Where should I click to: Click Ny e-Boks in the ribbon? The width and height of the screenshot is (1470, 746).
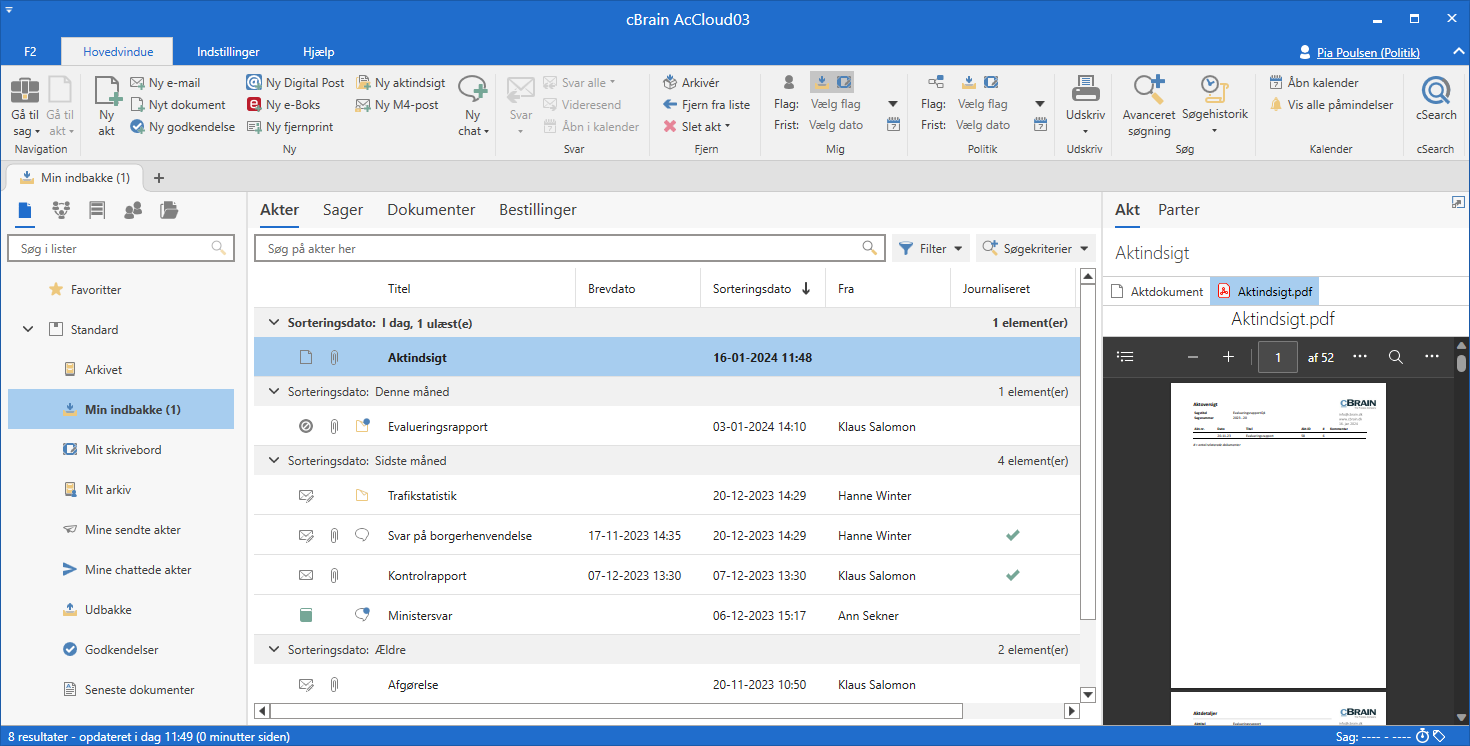tap(284, 105)
